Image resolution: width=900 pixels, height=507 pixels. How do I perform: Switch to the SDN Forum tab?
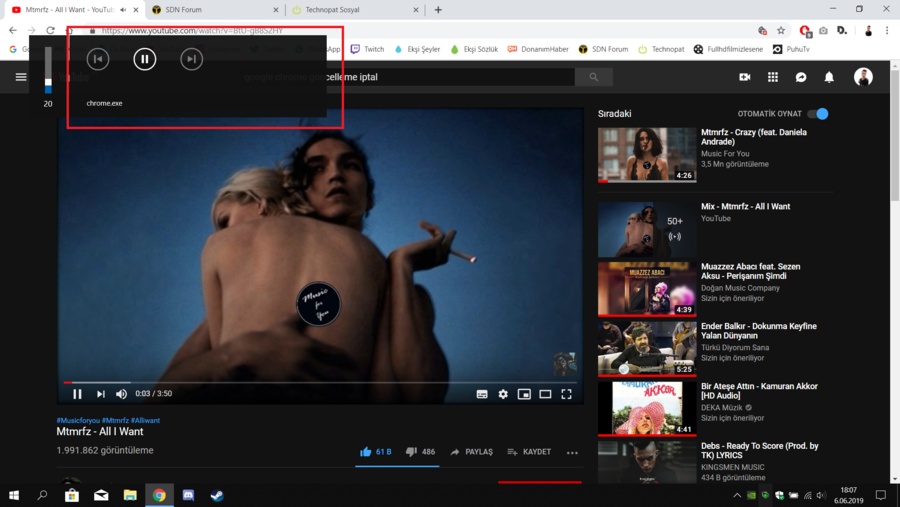[215, 10]
